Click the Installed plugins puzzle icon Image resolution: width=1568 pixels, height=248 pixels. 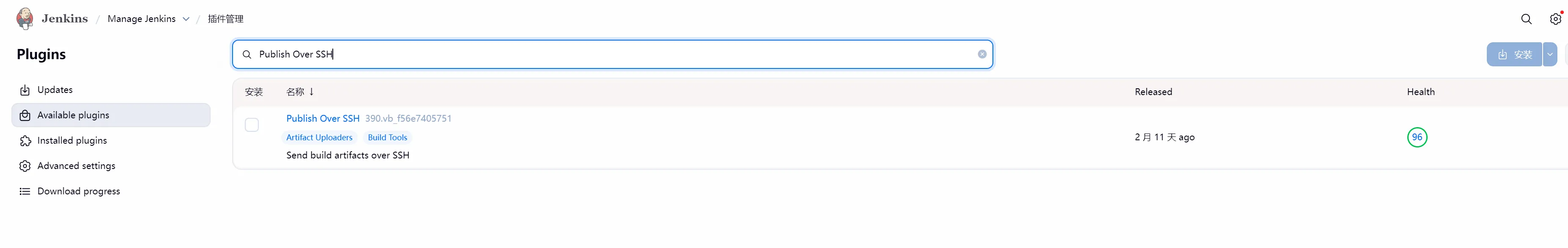pyautogui.click(x=25, y=141)
